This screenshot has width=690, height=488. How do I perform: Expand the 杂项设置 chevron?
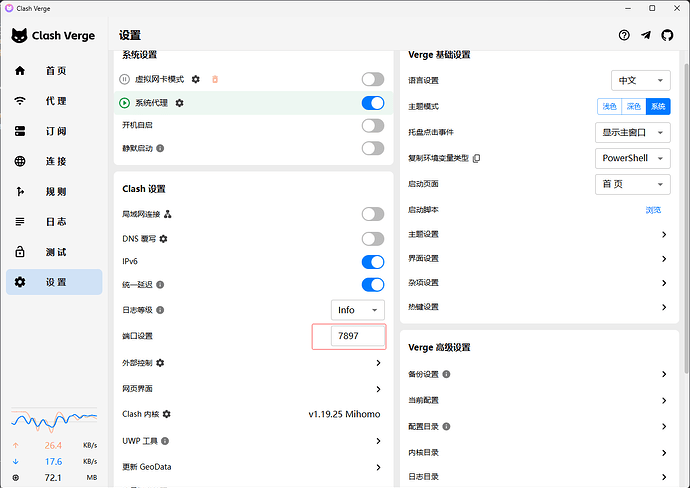664,283
